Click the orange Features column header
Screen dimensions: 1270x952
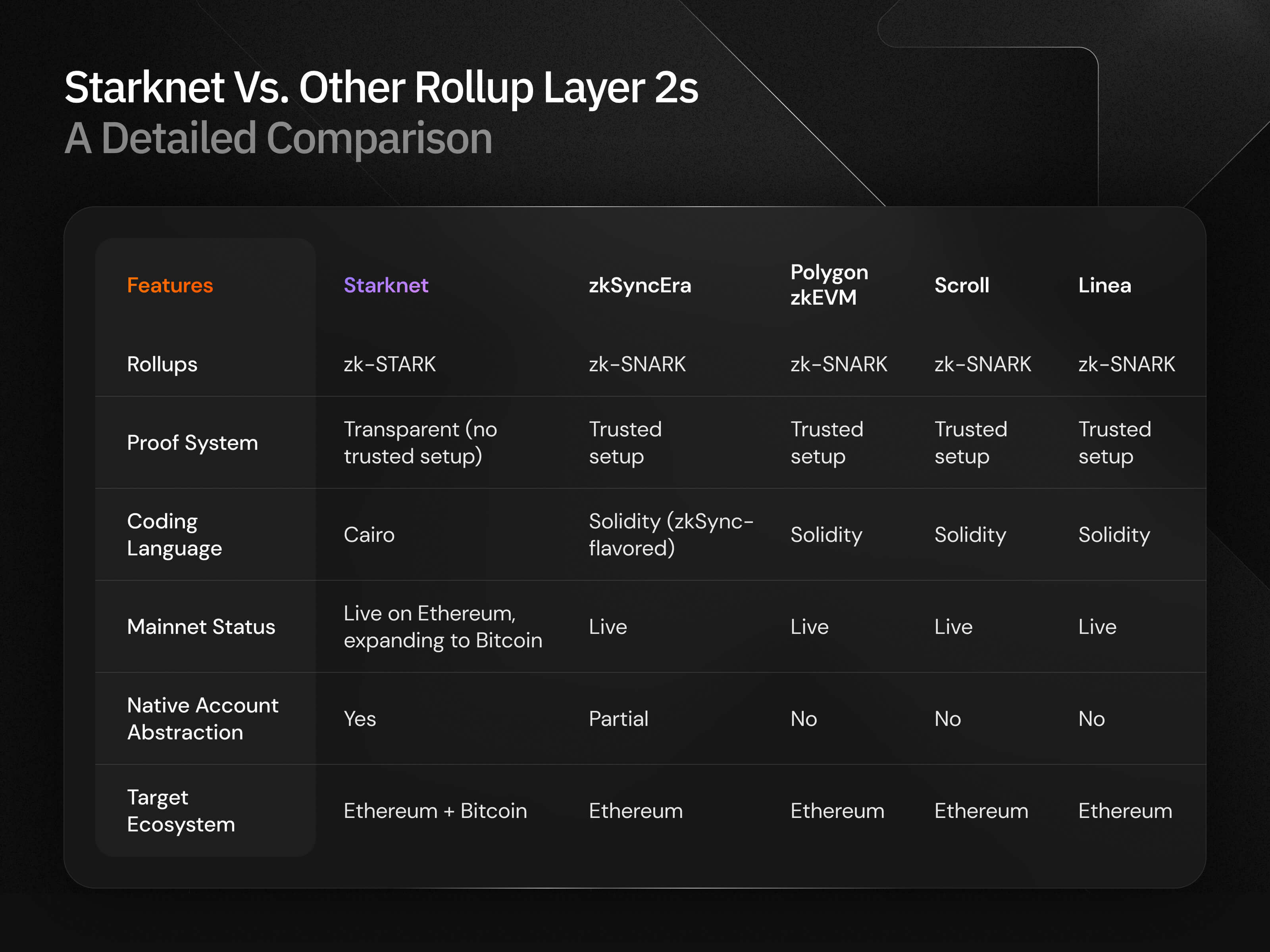click(x=170, y=285)
